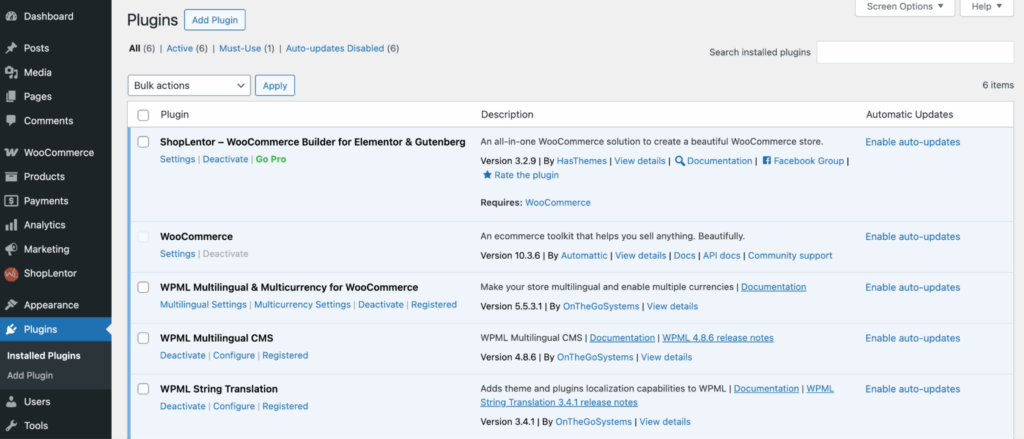Configure the WPML Multilingual CMS plugin

[234, 355]
